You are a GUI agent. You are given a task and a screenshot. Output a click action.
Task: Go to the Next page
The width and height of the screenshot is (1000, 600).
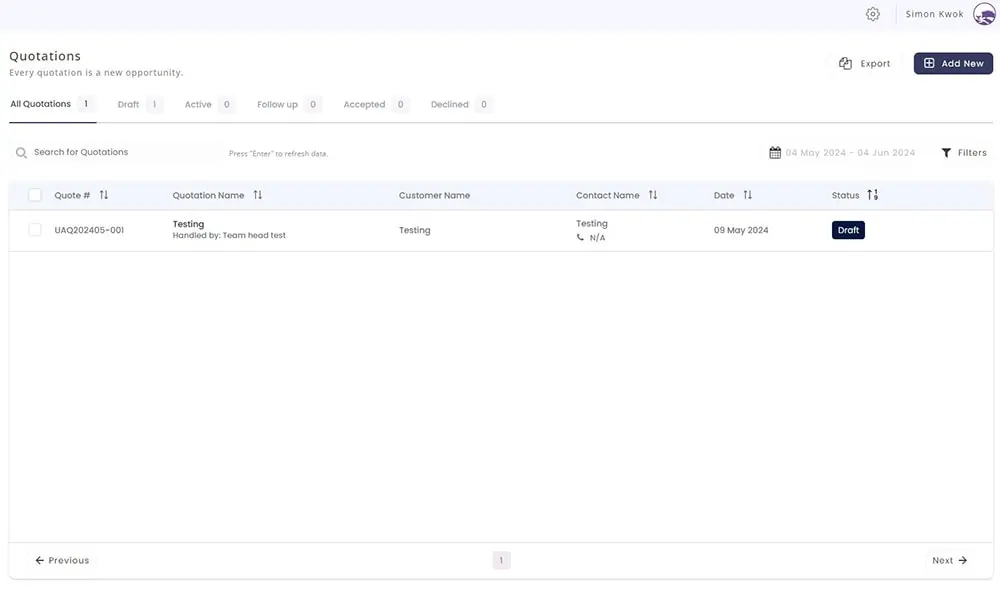pos(949,561)
